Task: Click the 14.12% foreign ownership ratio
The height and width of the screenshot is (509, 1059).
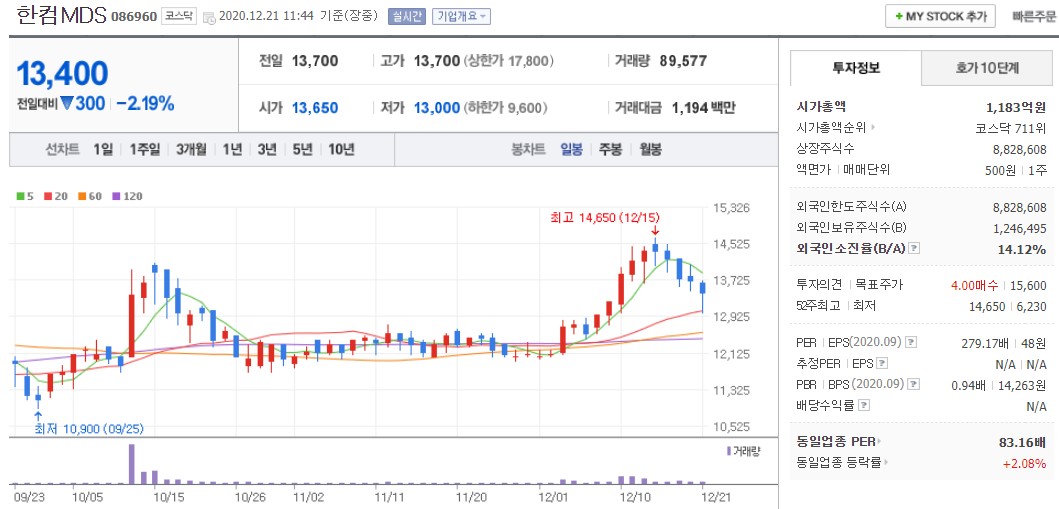Action: click(1022, 248)
